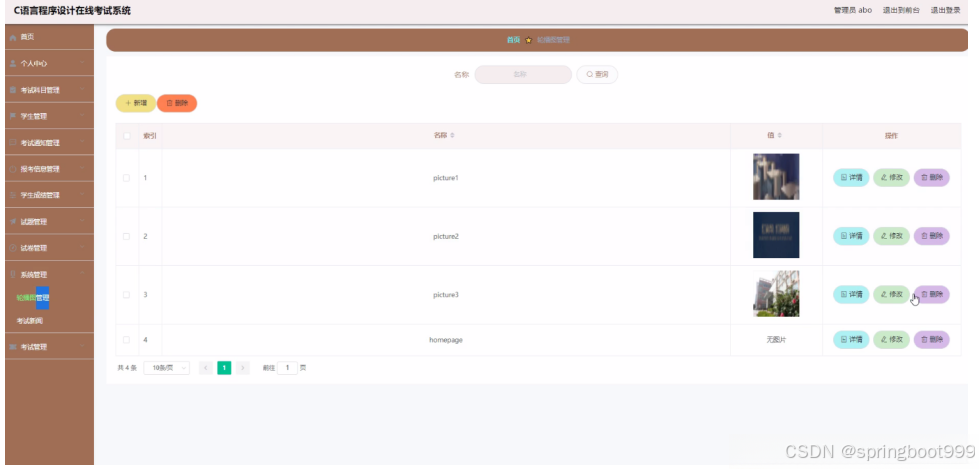
Task: Click the next page arrow in pagination
Action: pyautogui.click(x=243, y=368)
